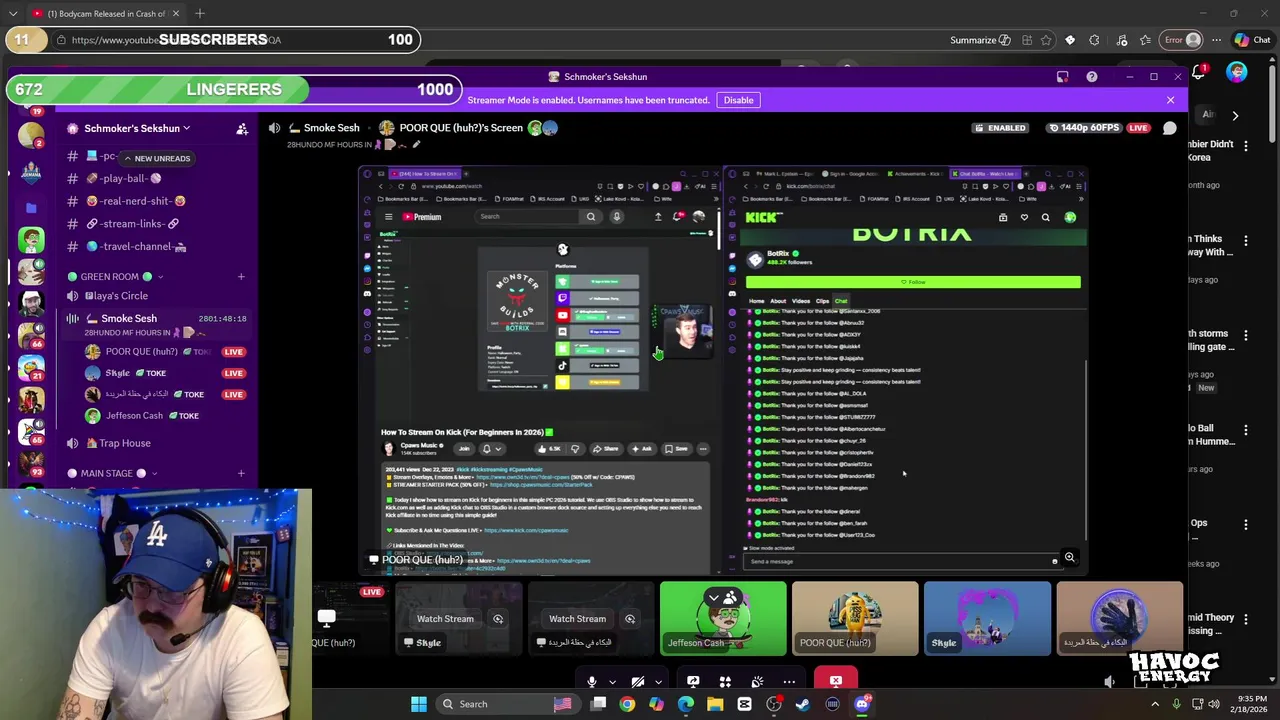Open more options in call controls

point(789,682)
